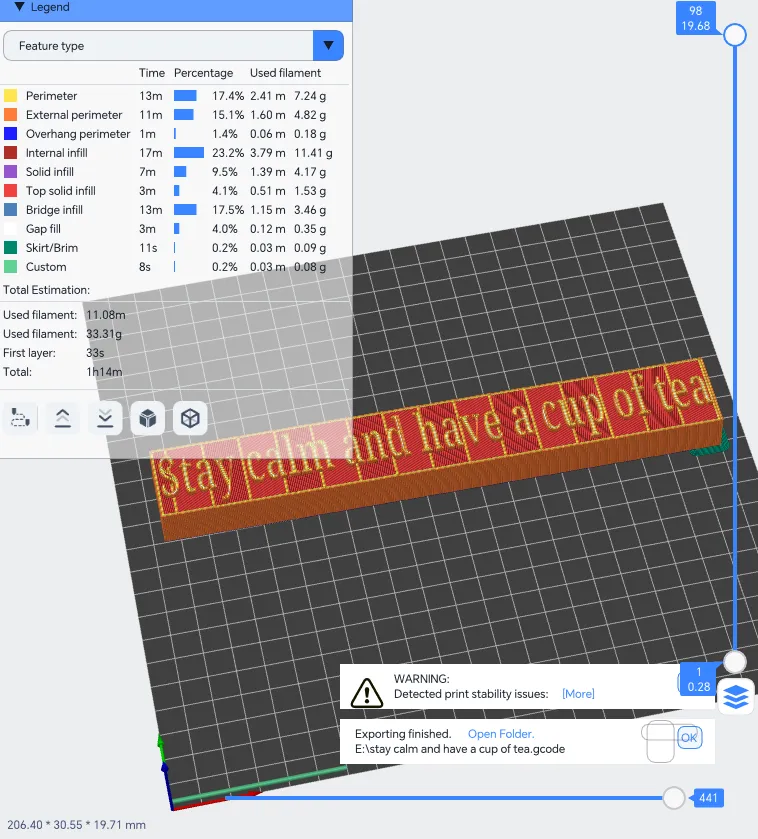Click the blue Overhang perimeter swatch
This screenshot has width=758, height=839.
10,134
